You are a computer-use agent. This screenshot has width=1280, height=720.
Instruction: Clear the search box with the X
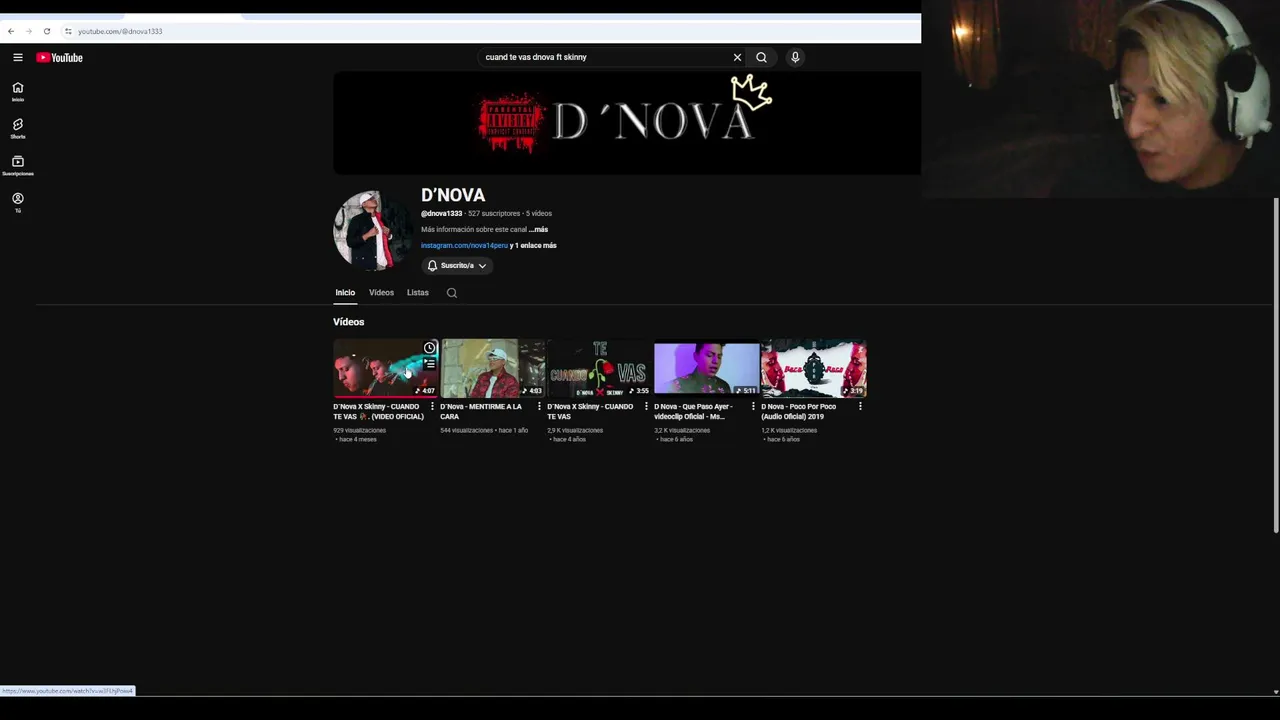click(737, 57)
